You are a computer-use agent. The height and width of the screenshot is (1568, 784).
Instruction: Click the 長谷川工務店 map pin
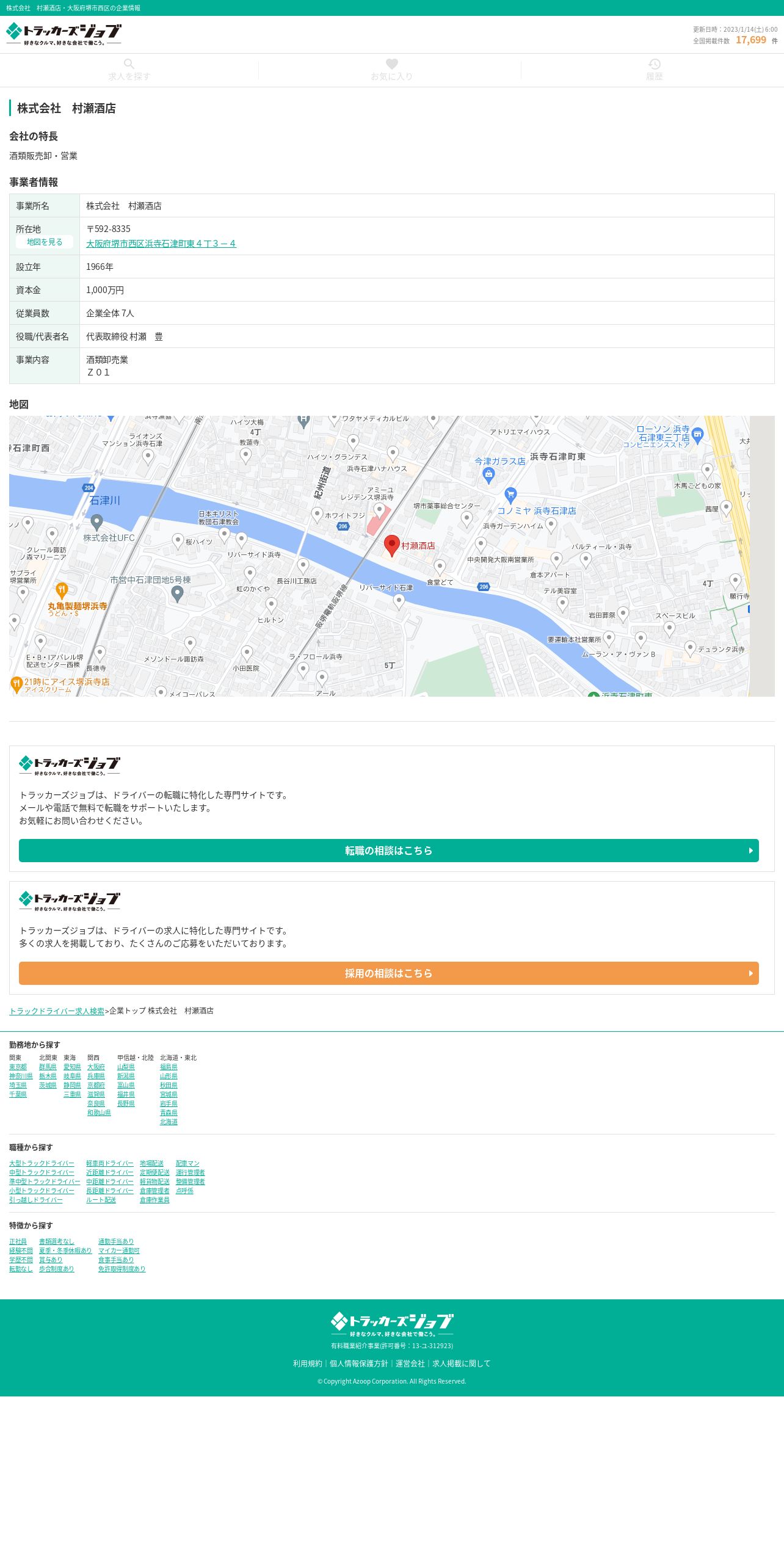(303, 566)
